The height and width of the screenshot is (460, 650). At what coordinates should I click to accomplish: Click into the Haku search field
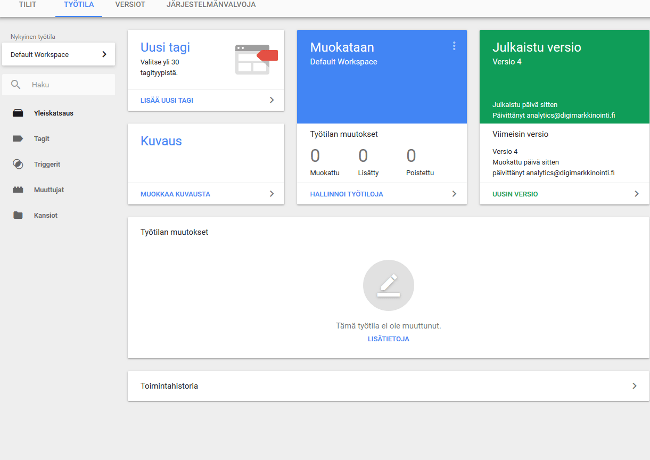(x=58, y=85)
